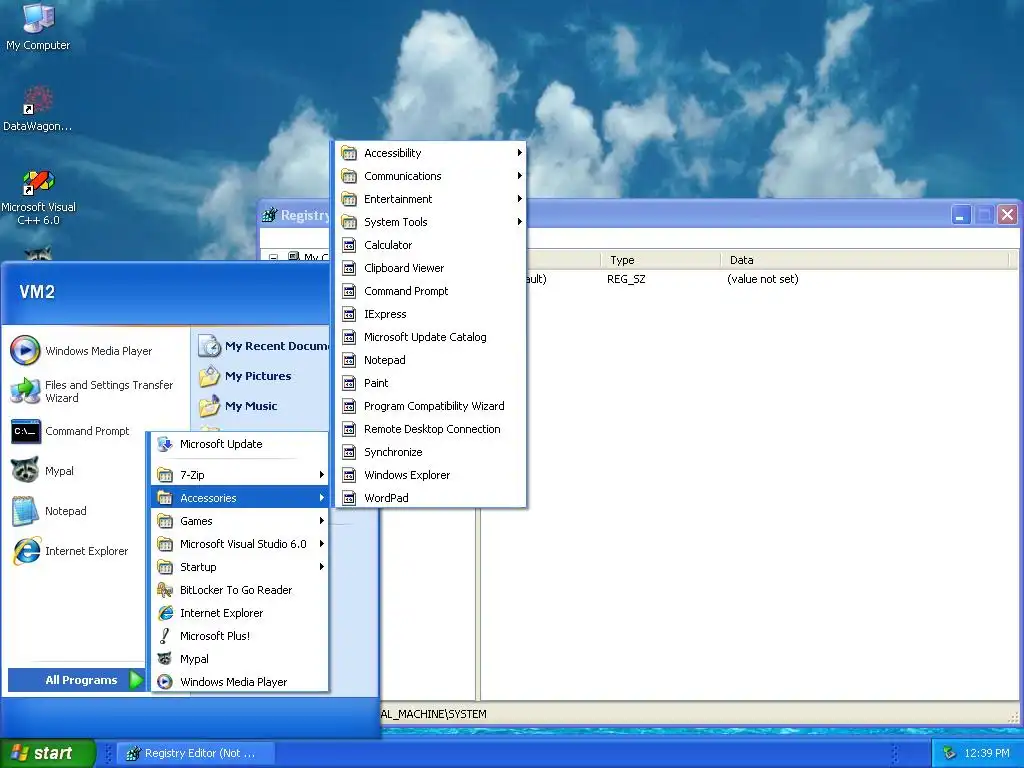The height and width of the screenshot is (768, 1024).
Task: Open Microsoft Update Catalog entry
Action: tap(430, 337)
